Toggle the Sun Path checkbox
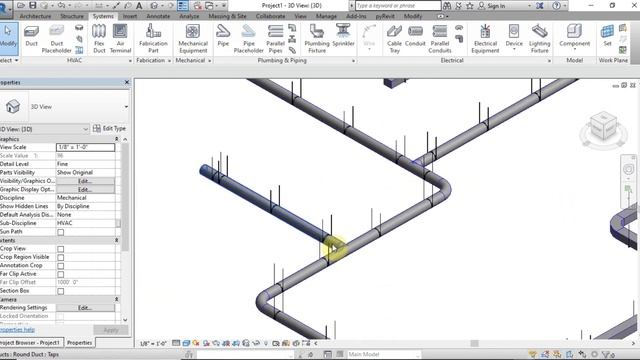 point(60,232)
